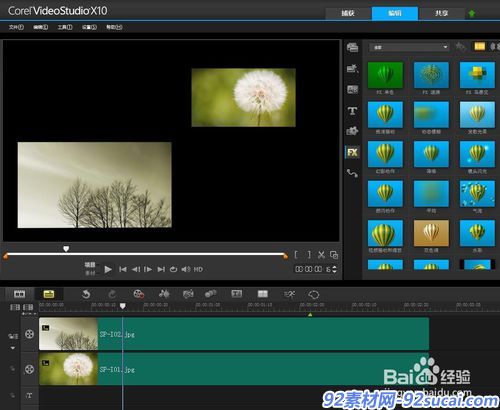Viewport: 500px width, 410px height.
Task: Click the Redo icon in timeline toolbar
Action: [112, 294]
